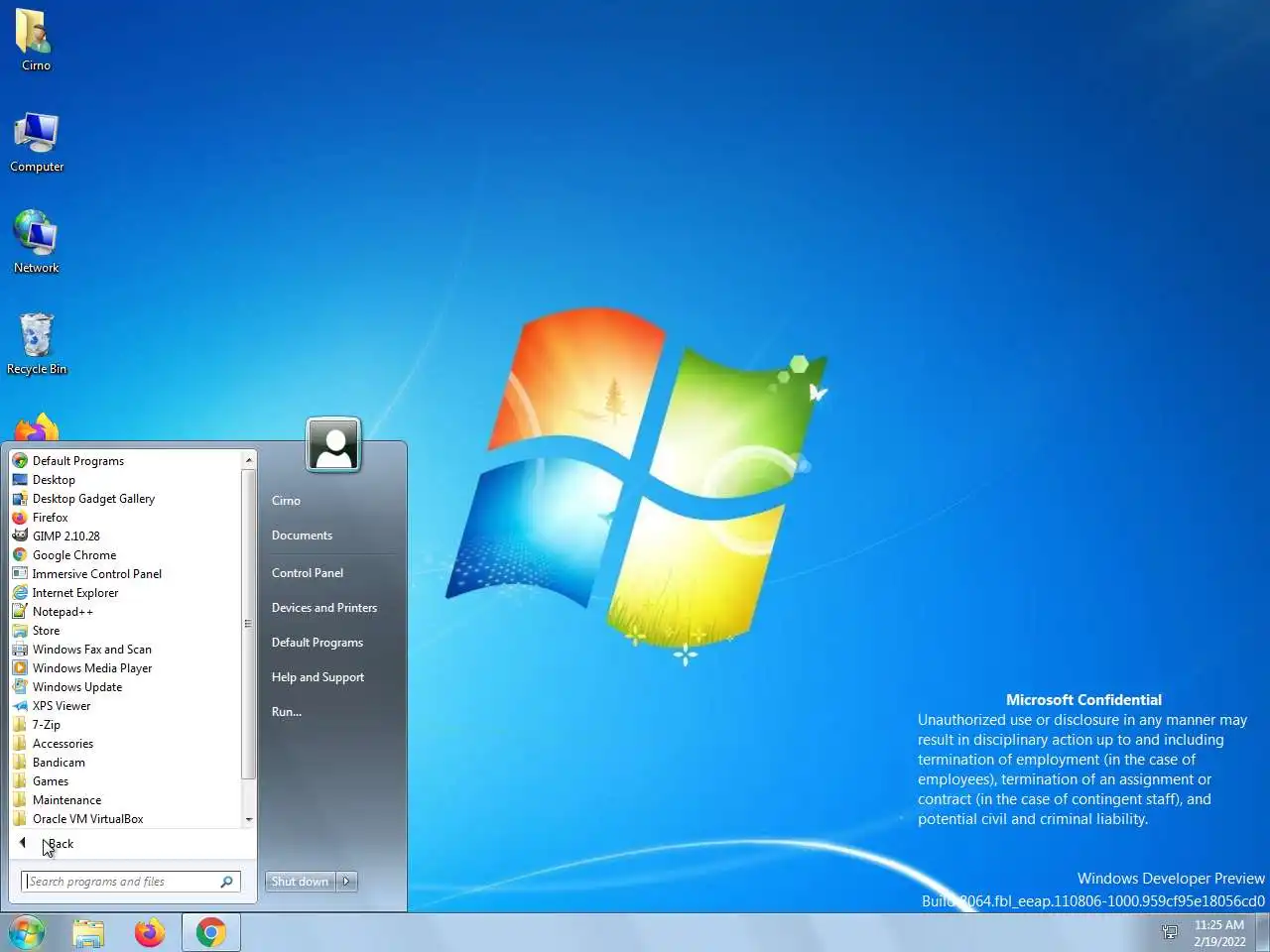Open Immersive Control Panel via its label
The image size is (1270, 952).
(x=97, y=574)
